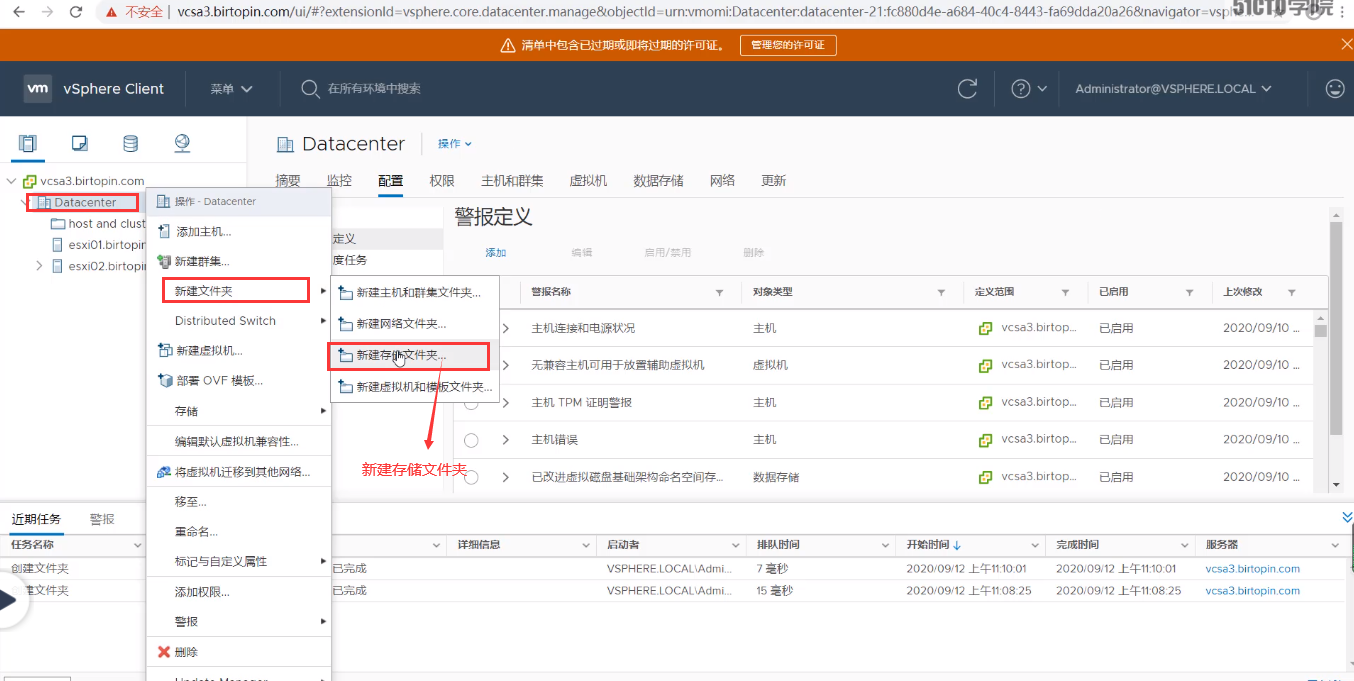Open the Distributed Switch submenu
This screenshot has height=681, width=1354.
tap(239, 321)
